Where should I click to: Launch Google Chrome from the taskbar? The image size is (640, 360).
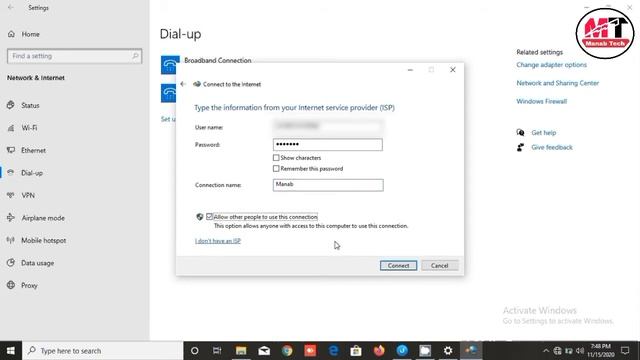(x=287, y=351)
